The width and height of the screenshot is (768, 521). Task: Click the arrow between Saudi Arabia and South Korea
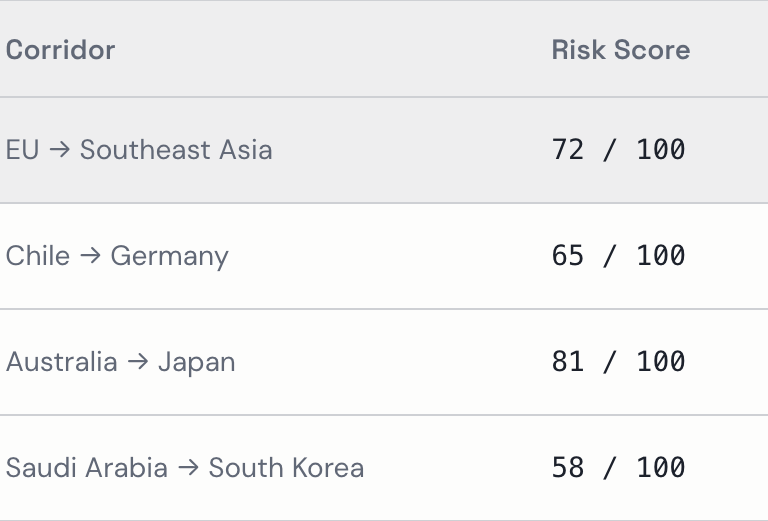(188, 468)
